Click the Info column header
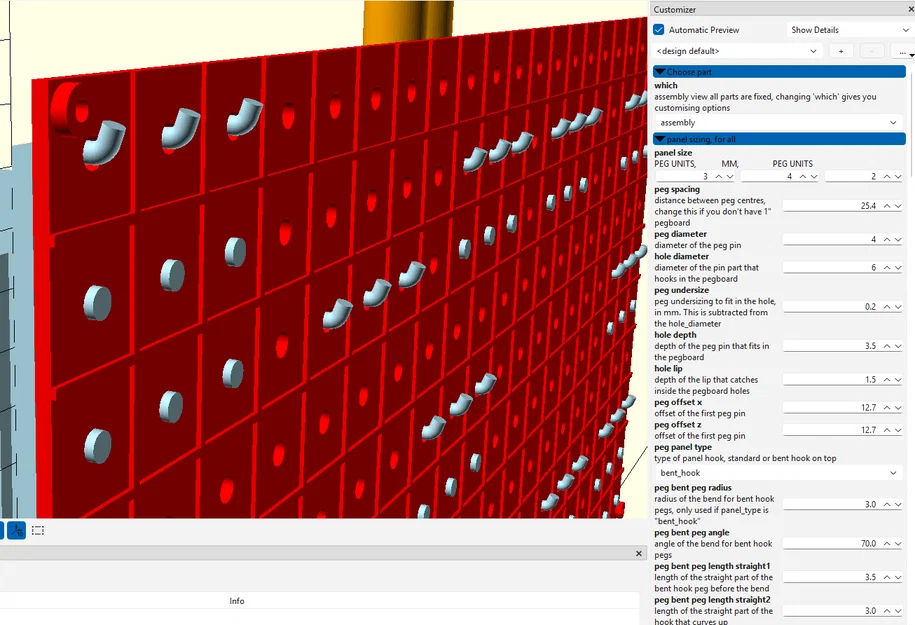Image resolution: width=915 pixels, height=625 pixels. pos(237,601)
